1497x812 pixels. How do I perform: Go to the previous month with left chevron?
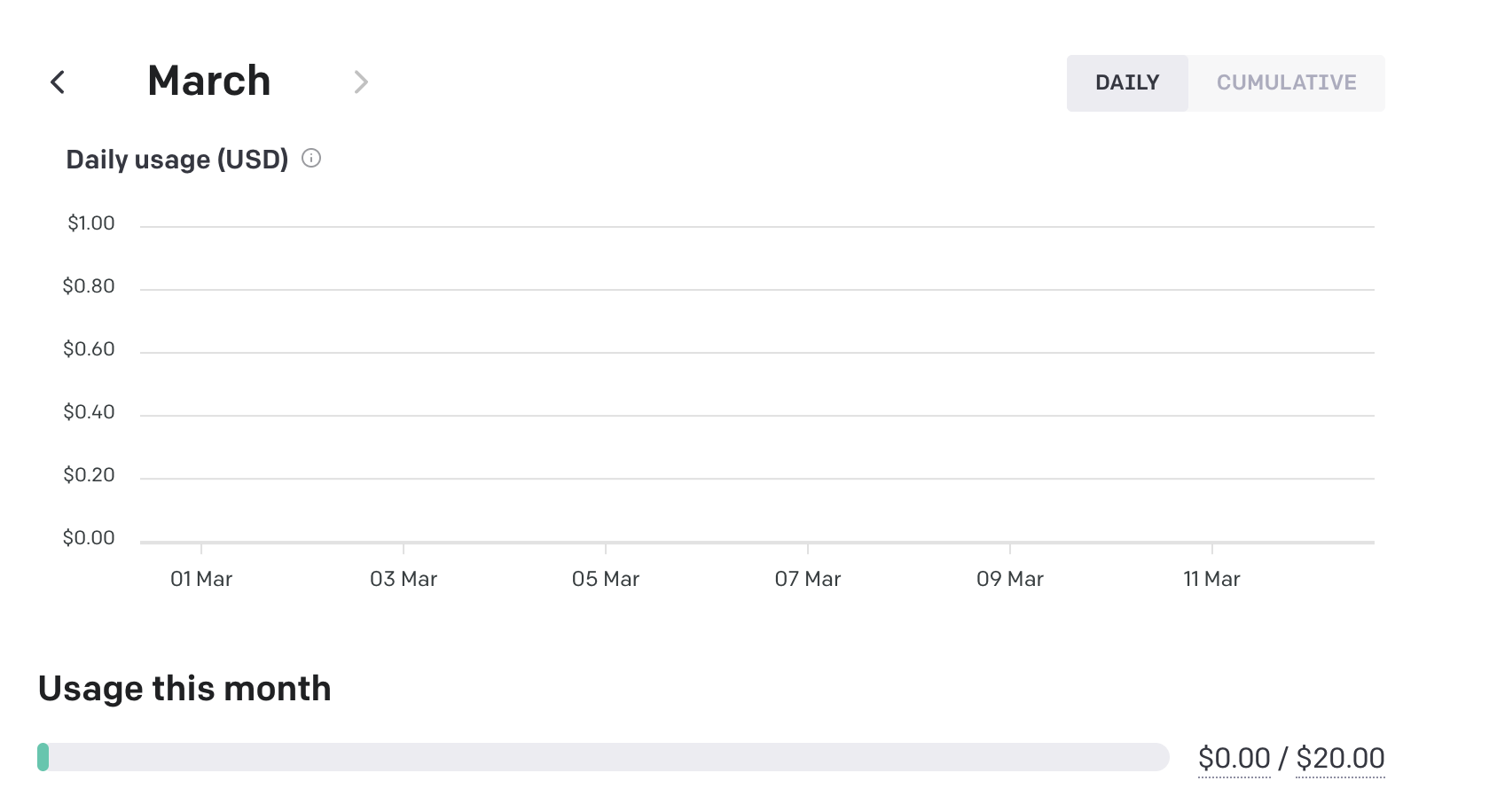point(58,82)
